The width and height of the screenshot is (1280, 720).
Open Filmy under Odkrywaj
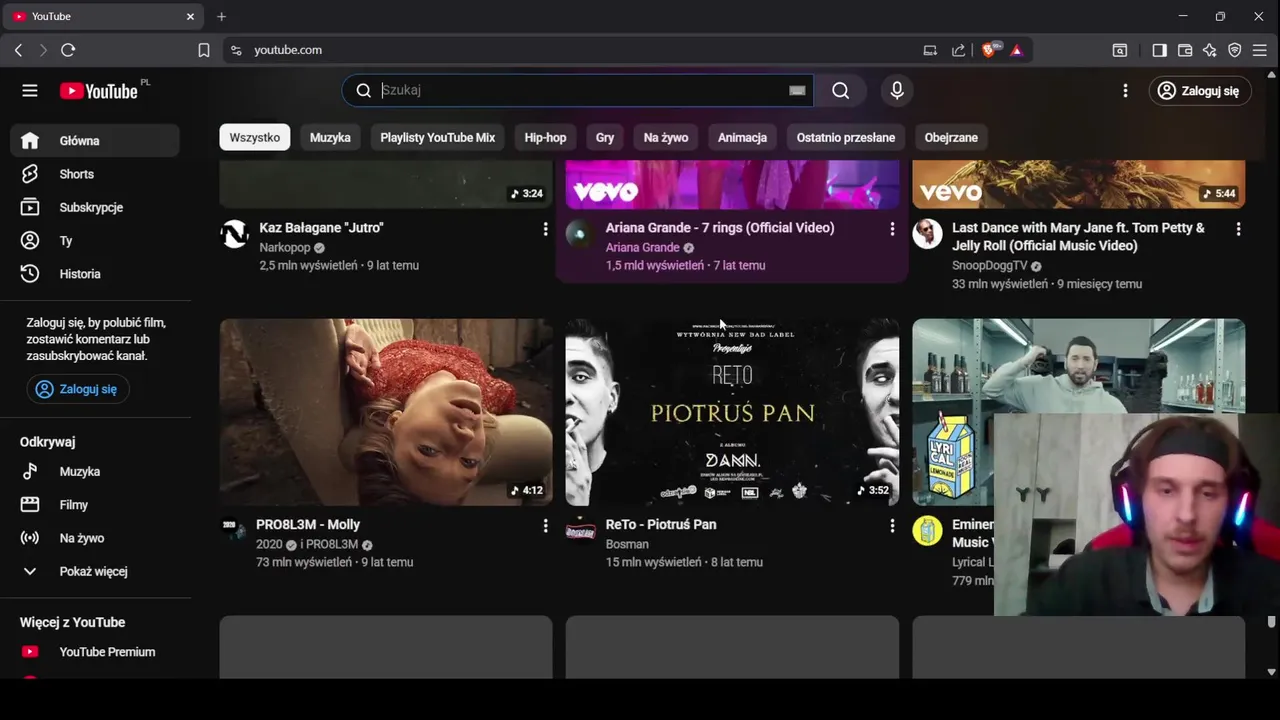pyautogui.click(x=95, y=505)
